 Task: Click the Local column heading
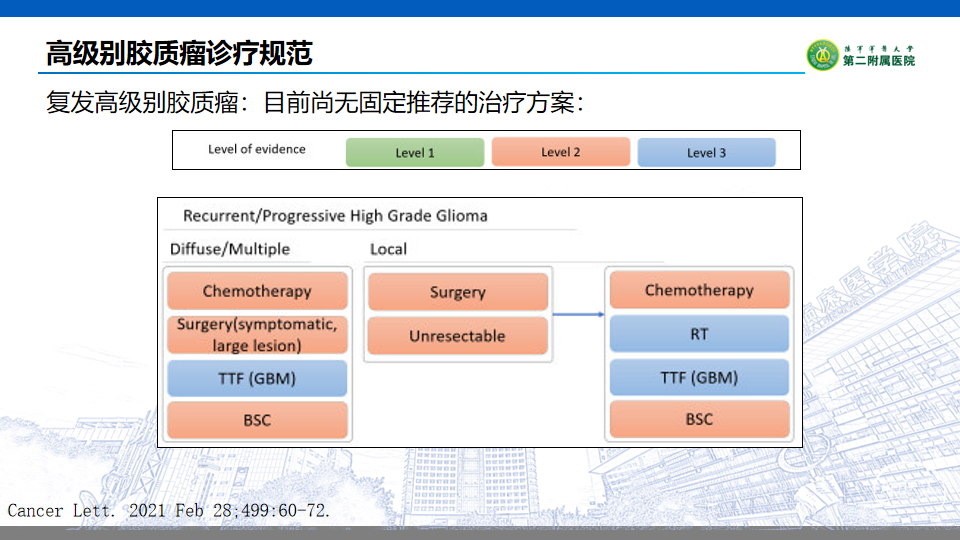tap(388, 249)
